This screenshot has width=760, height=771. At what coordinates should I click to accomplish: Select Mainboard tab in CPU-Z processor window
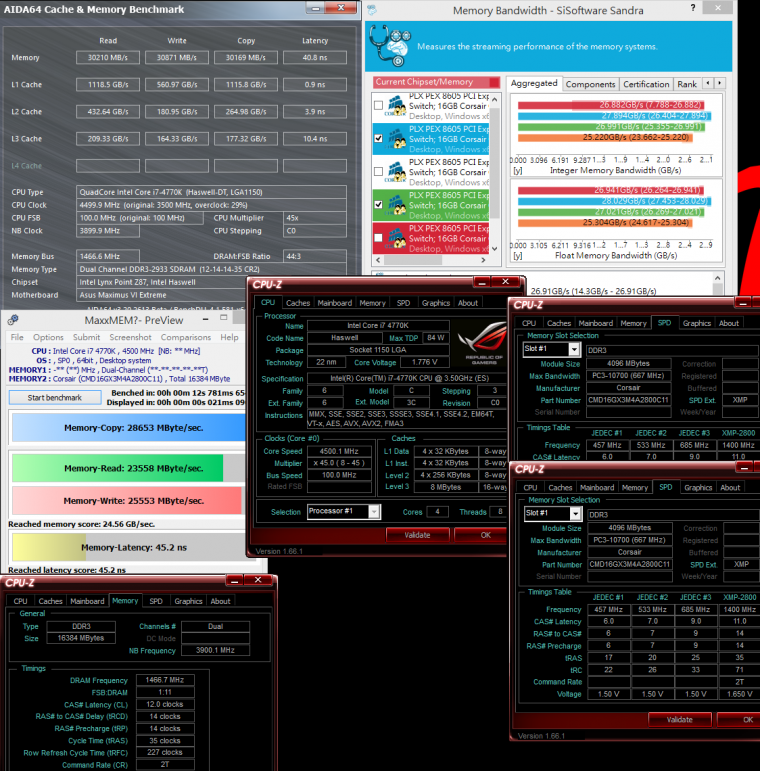335,303
